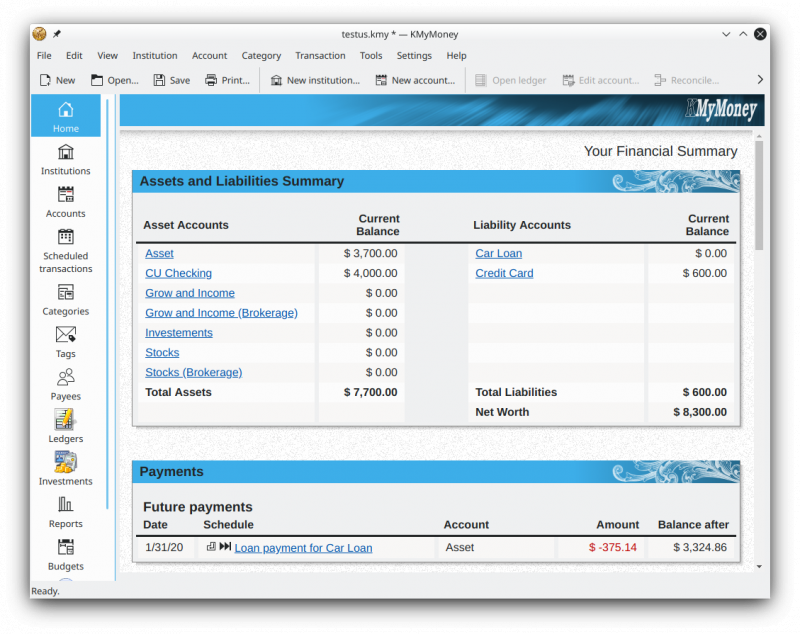The image size is (800, 634).
Task: Open the Ledgers view
Action: click(x=65, y=427)
